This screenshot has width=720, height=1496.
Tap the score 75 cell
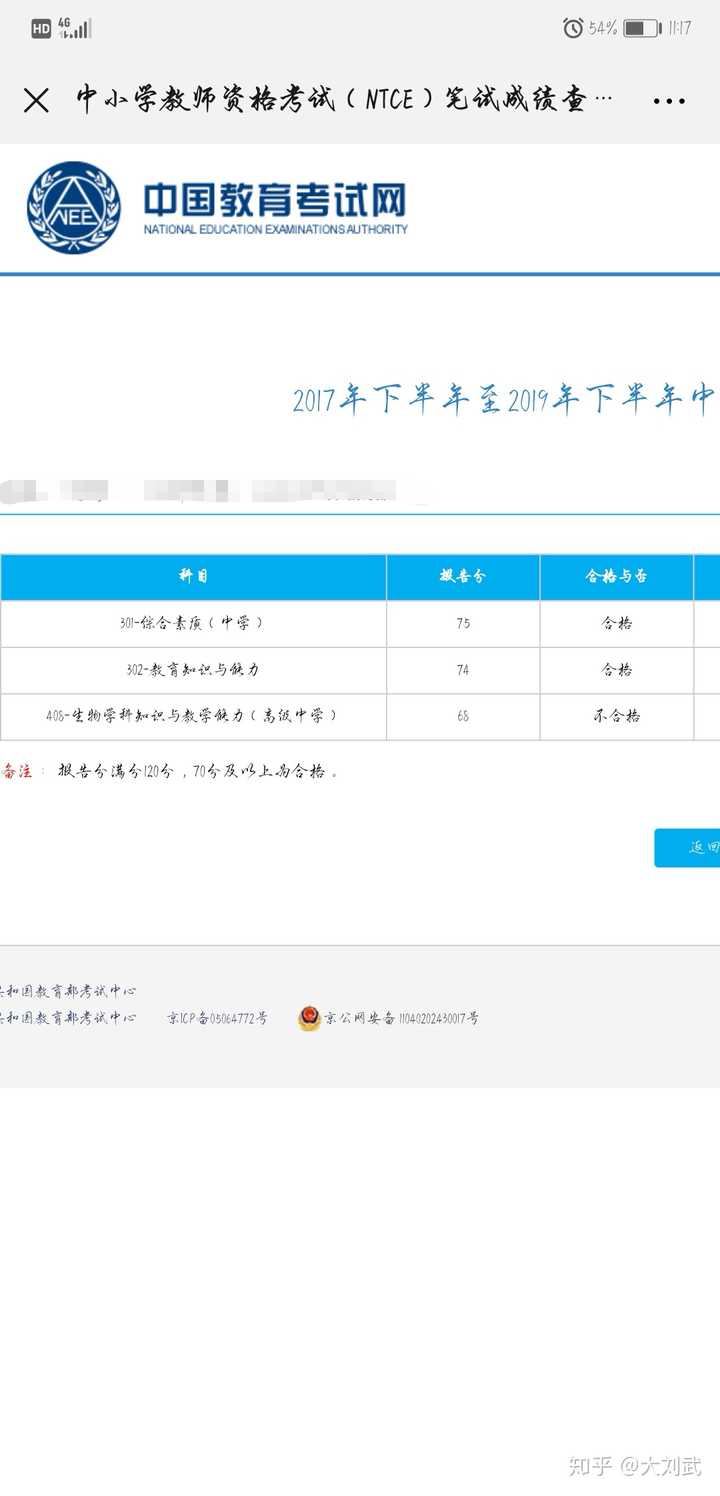(x=463, y=623)
